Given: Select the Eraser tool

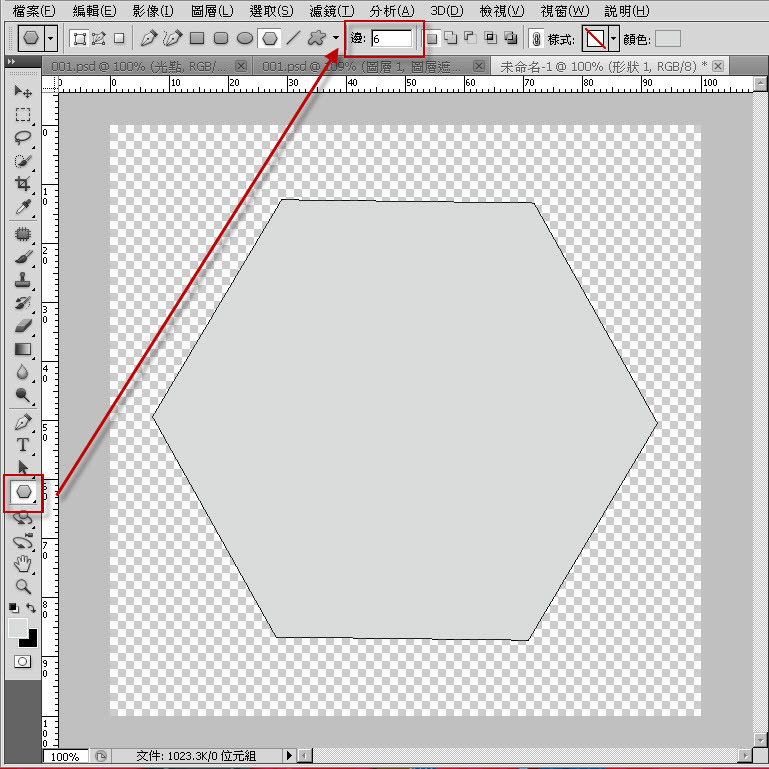Looking at the screenshot, I should (23, 326).
